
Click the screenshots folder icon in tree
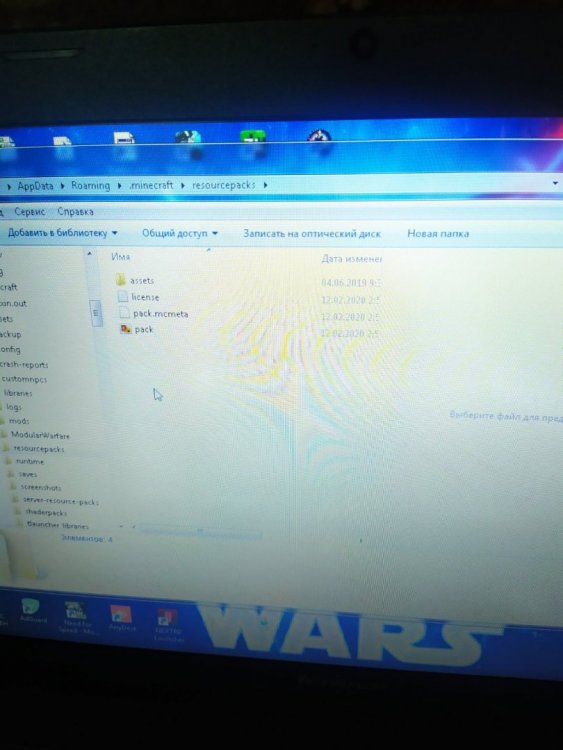pyautogui.click(x=14, y=487)
